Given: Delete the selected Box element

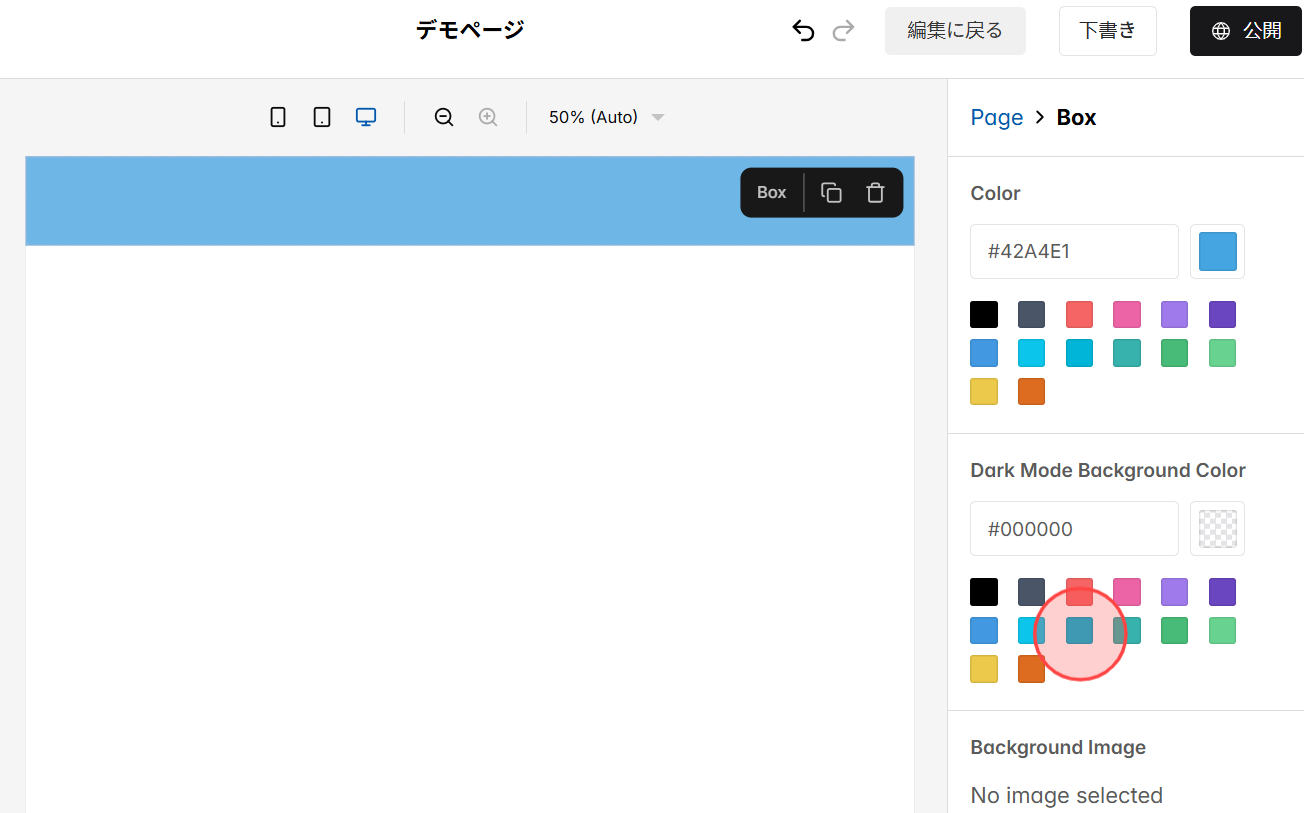Looking at the screenshot, I should pyautogui.click(x=875, y=192).
